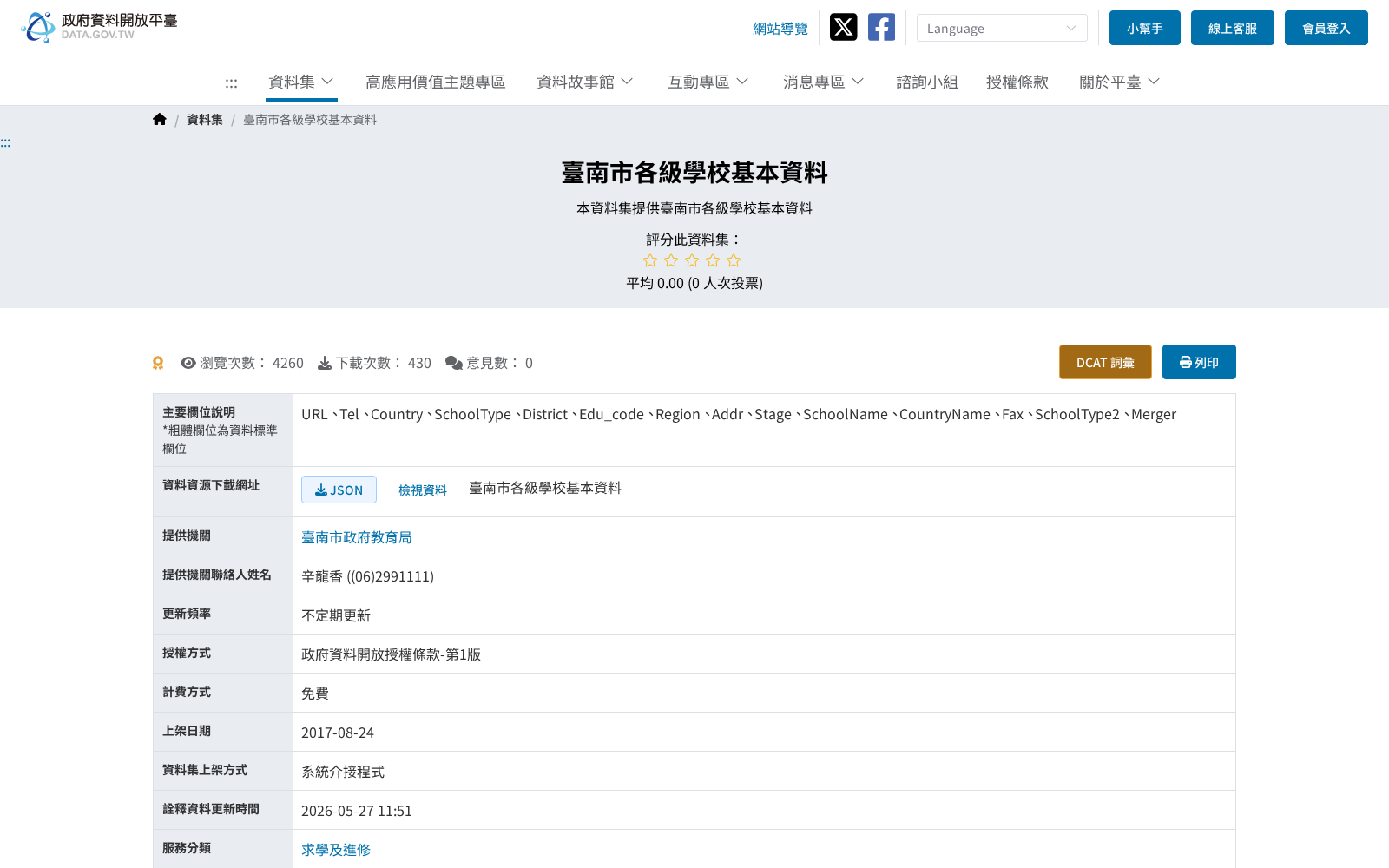Click the eye icon beside 瀏覽次數
The height and width of the screenshot is (868, 1389).
coord(188,363)
